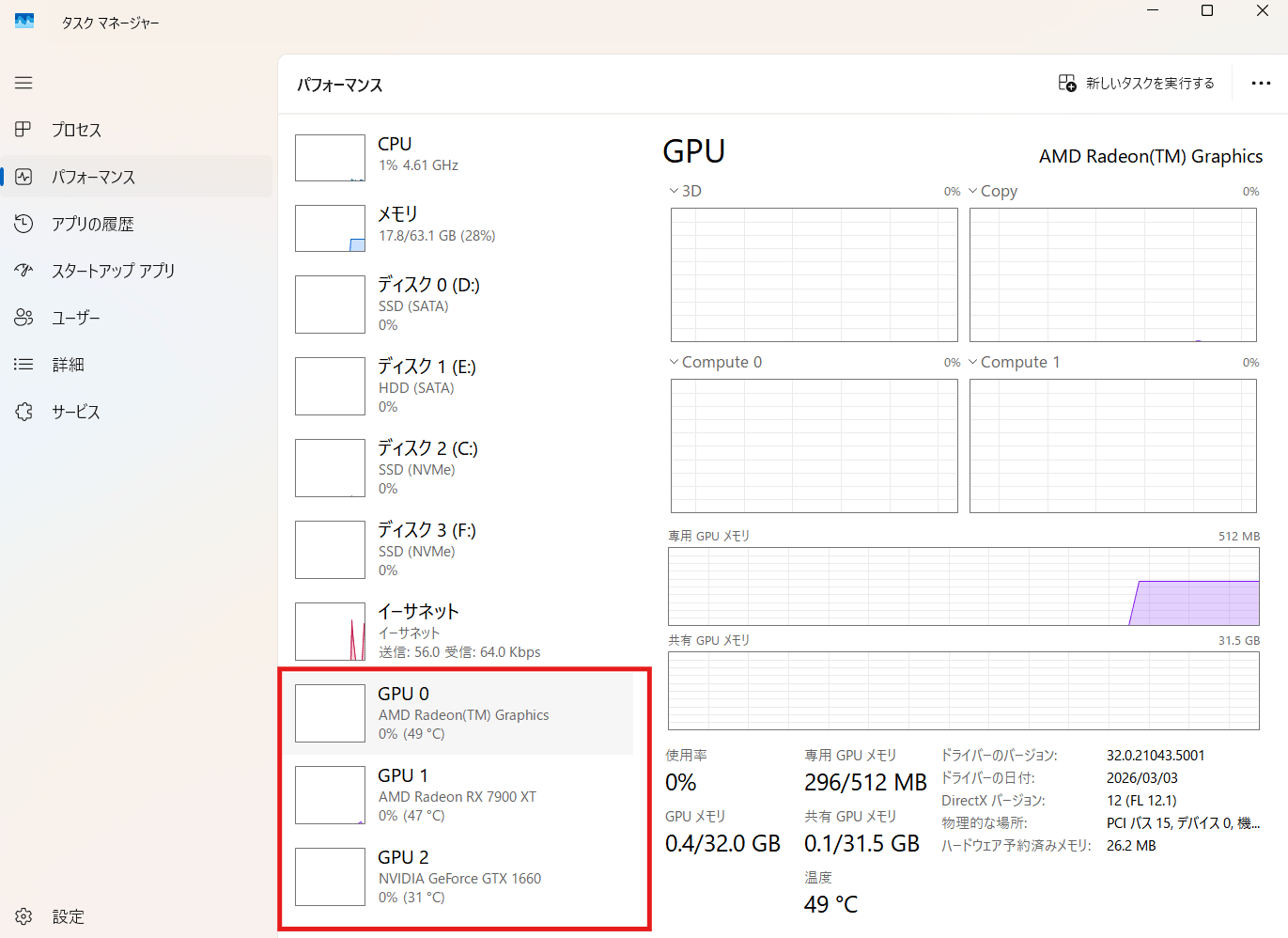The image size is (1288, 938).
Task: Expand the Compute 1 engine selector
Action: (973, 362)
